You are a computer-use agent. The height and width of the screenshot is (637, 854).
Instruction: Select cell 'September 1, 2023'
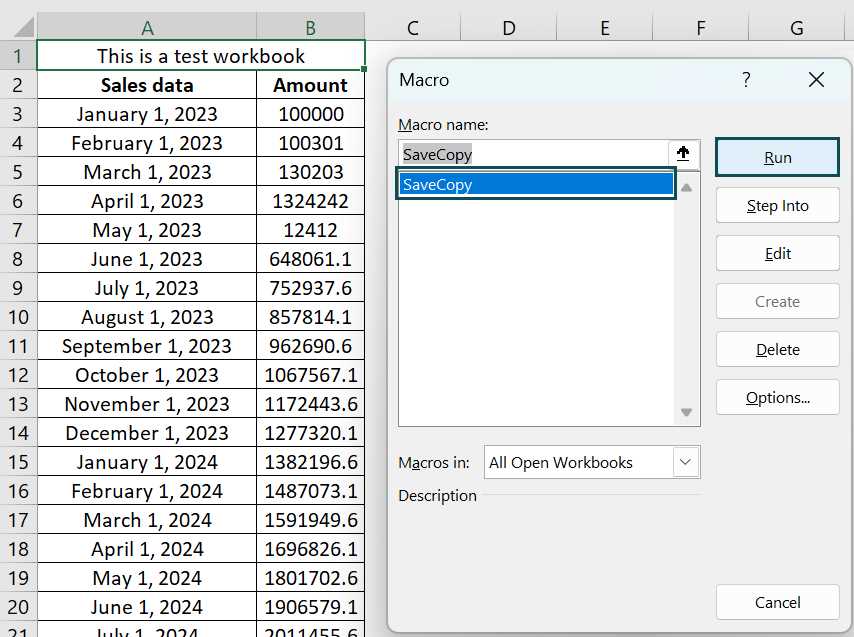147,346
